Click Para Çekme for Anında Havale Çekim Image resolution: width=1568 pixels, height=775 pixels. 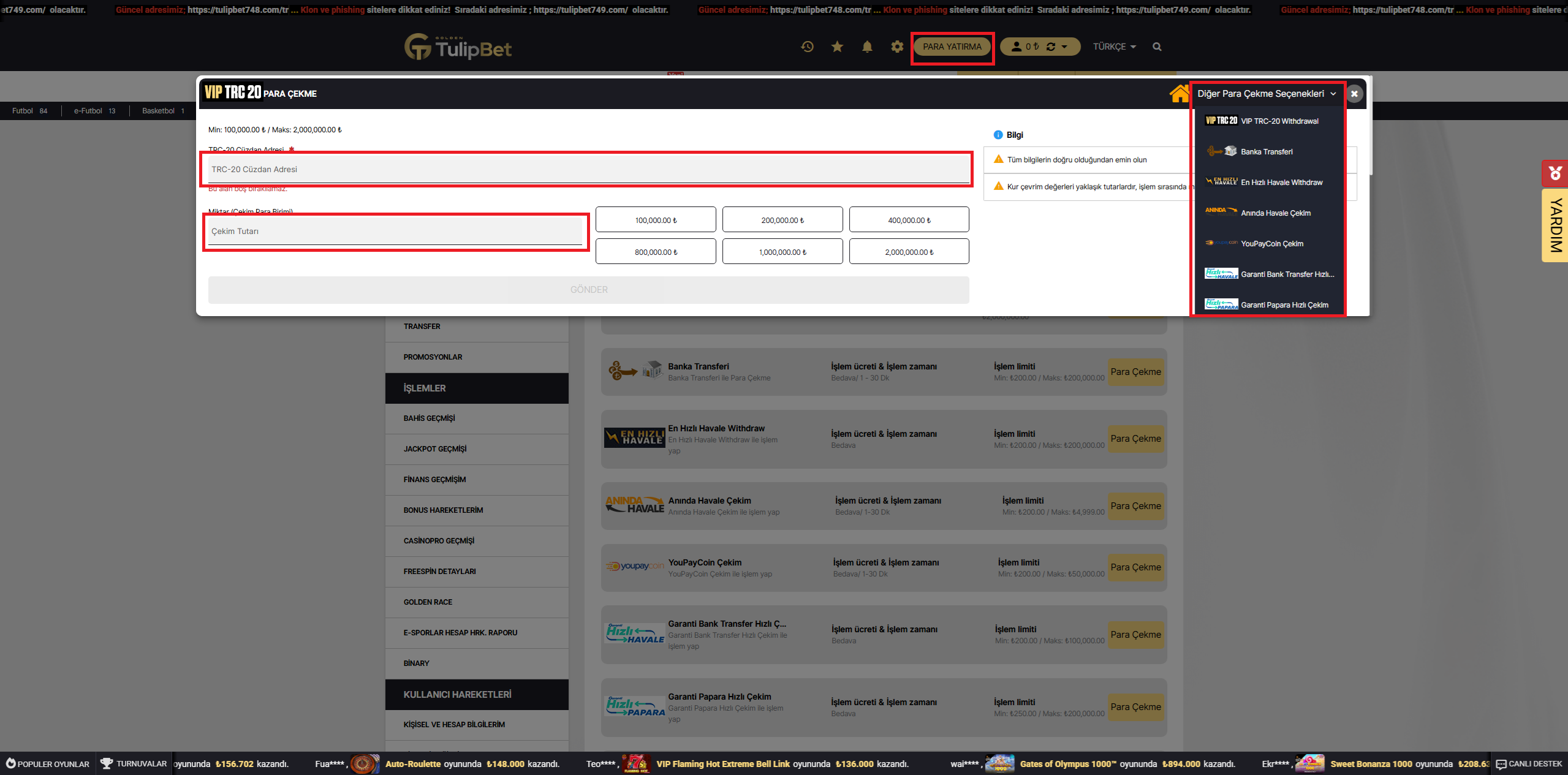[x=1136, y=506]
